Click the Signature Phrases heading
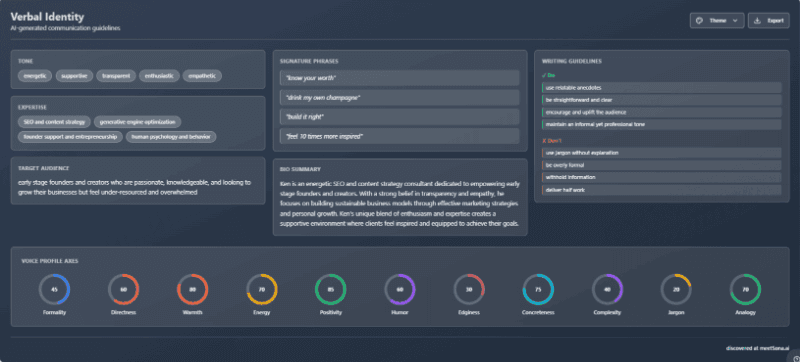 pyautogui.click(x=309, y=61)
